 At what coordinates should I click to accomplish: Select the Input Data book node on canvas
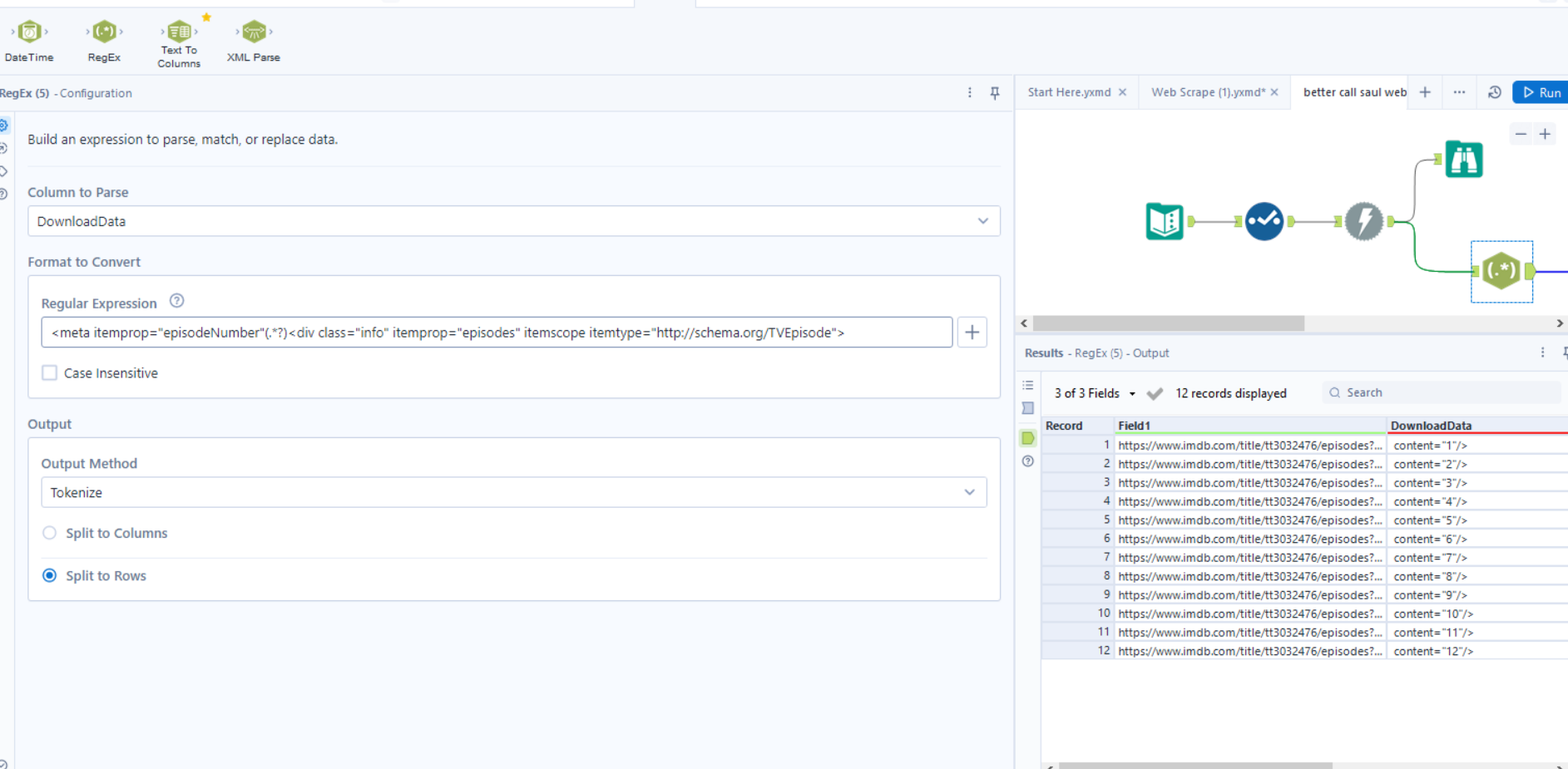(x=1164, y=221)
